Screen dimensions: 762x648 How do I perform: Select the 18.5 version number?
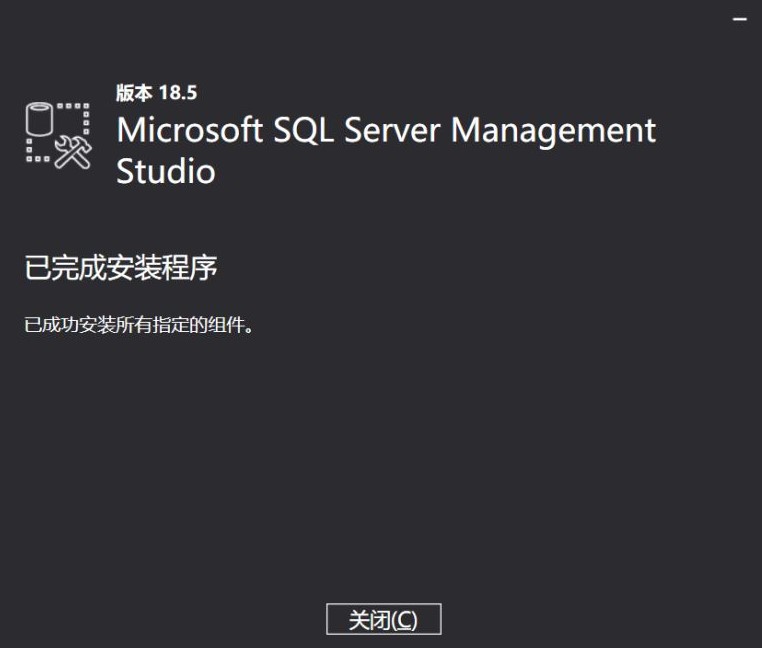[x=178, y=93]
